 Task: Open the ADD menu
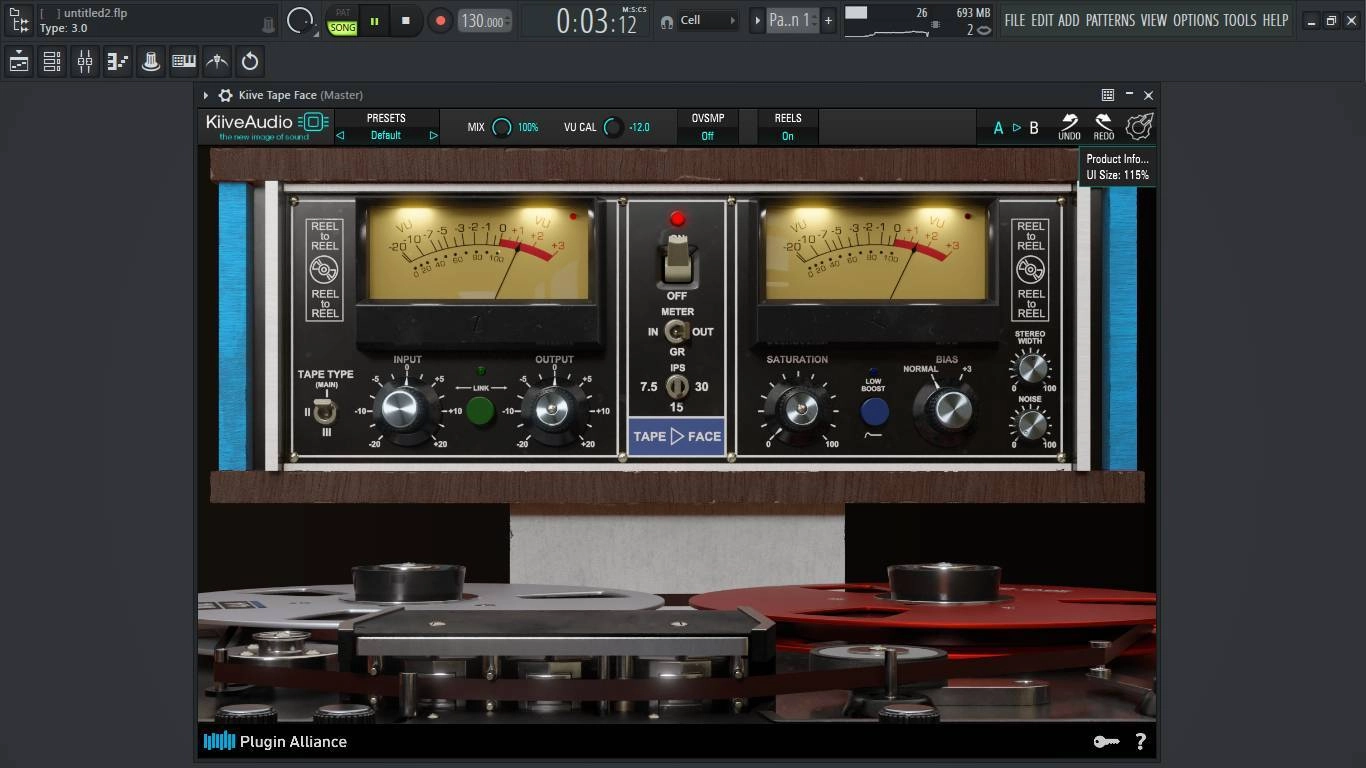tap(1069, 20)
